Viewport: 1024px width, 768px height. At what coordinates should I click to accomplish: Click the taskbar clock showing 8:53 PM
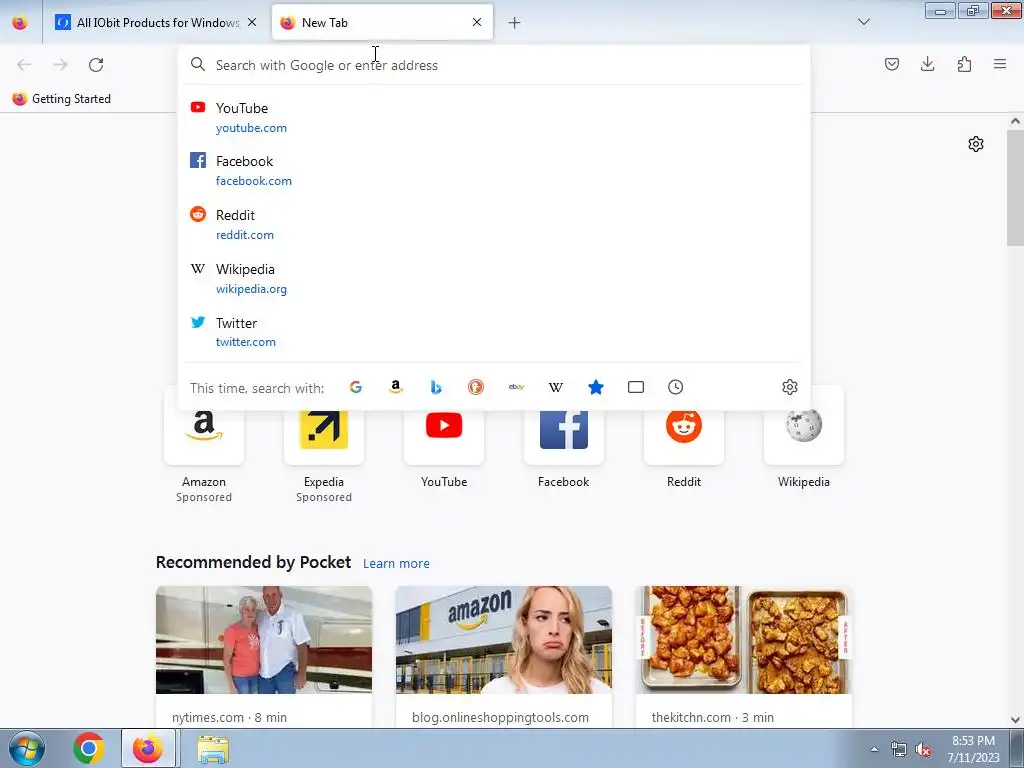[973, 749]
